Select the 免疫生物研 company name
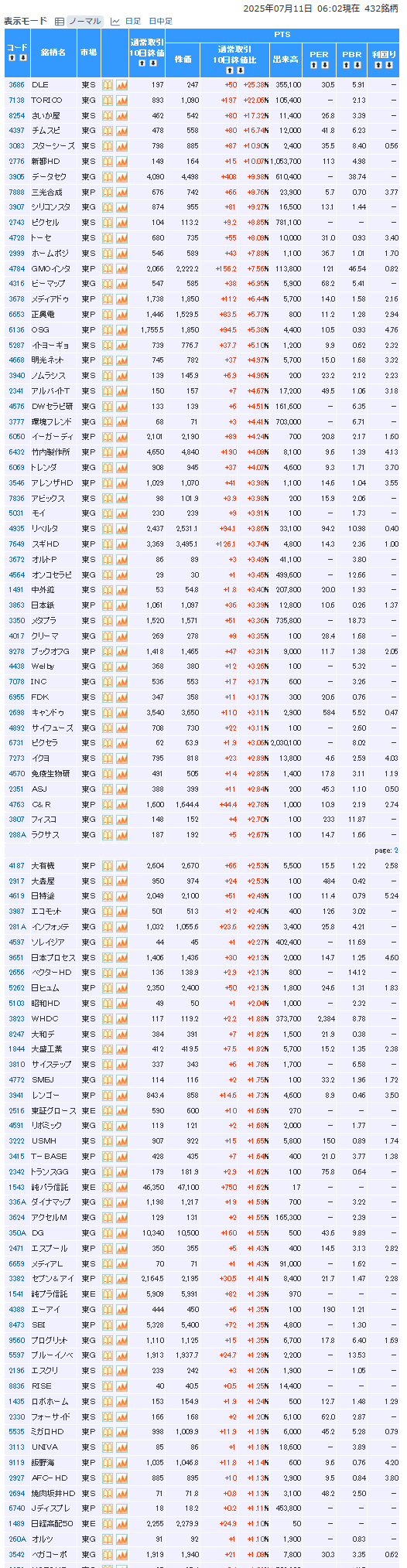Viewport: 407px width, 1568px height. coord(50,774)
